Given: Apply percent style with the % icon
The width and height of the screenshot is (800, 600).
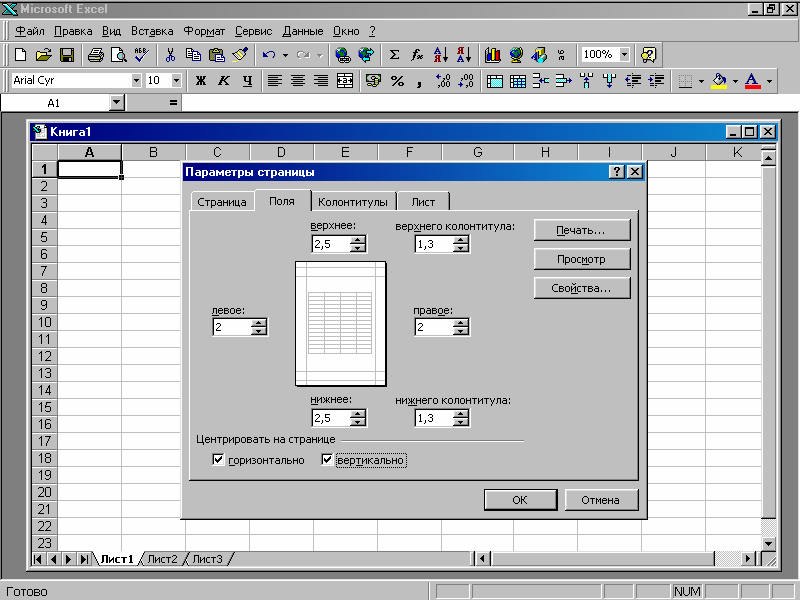Looking at the screenshot, I should coord(397,81).
